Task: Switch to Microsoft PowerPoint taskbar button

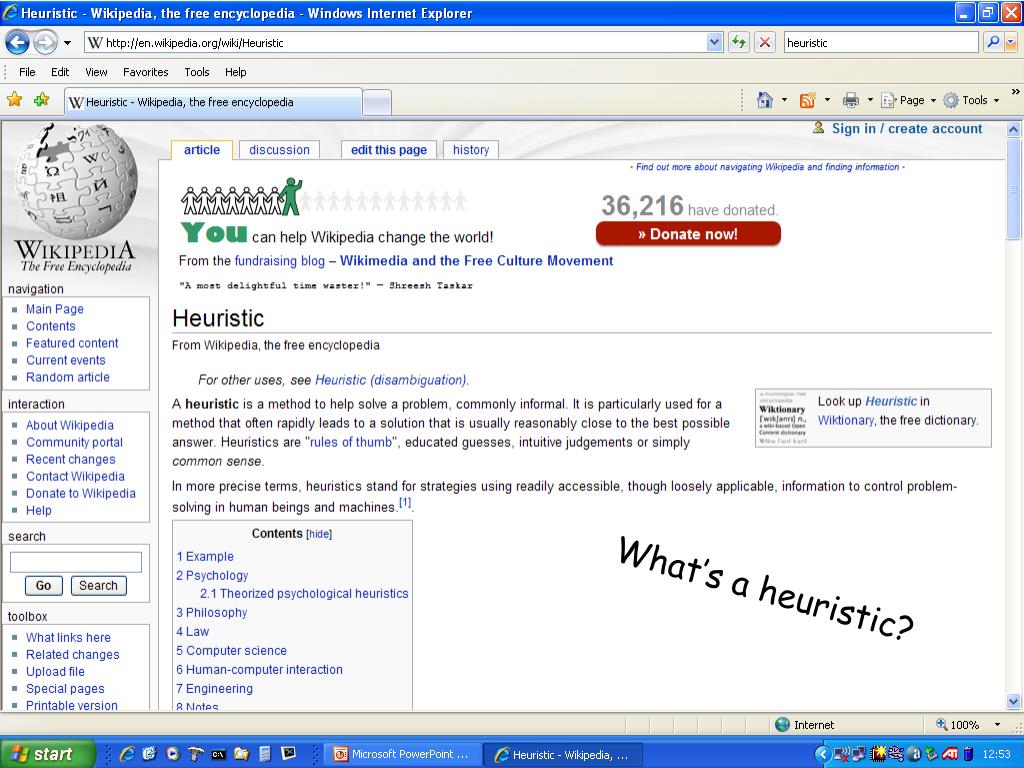Action: point(401,754)
